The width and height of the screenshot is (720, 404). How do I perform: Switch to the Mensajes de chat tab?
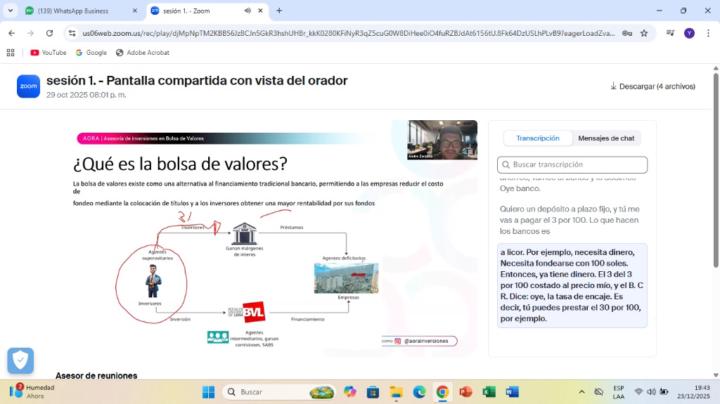606,138
